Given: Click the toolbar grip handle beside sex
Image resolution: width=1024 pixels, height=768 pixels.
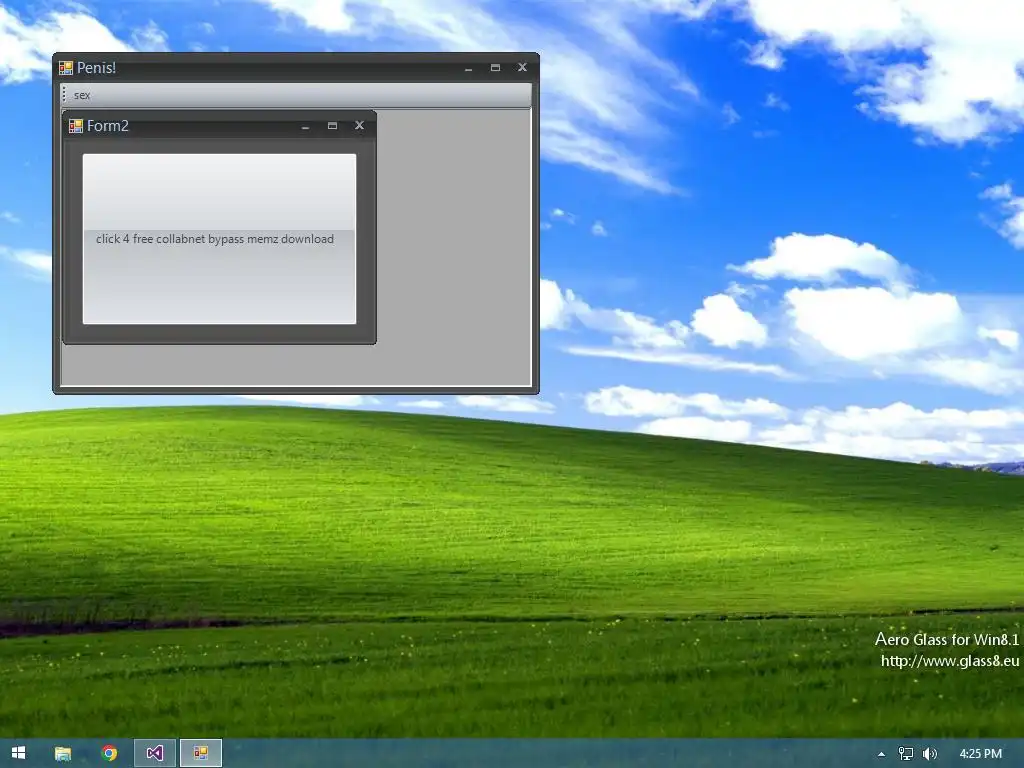Looking at the screenshot, I should tap(64, 95).
